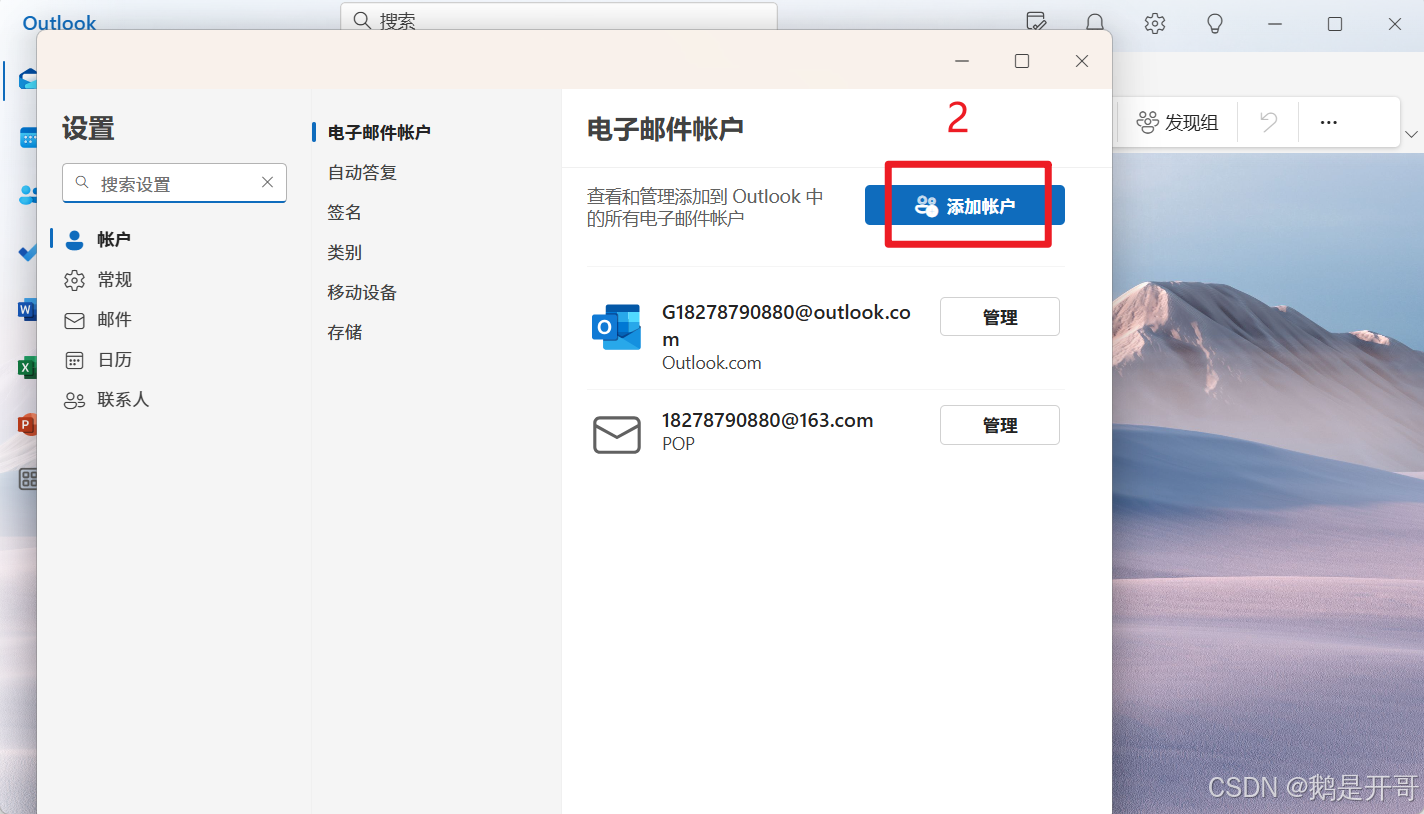This screenshot has width=1424, height=814.
Task: Open the notifications bell icon
Action: point(1095,23)
